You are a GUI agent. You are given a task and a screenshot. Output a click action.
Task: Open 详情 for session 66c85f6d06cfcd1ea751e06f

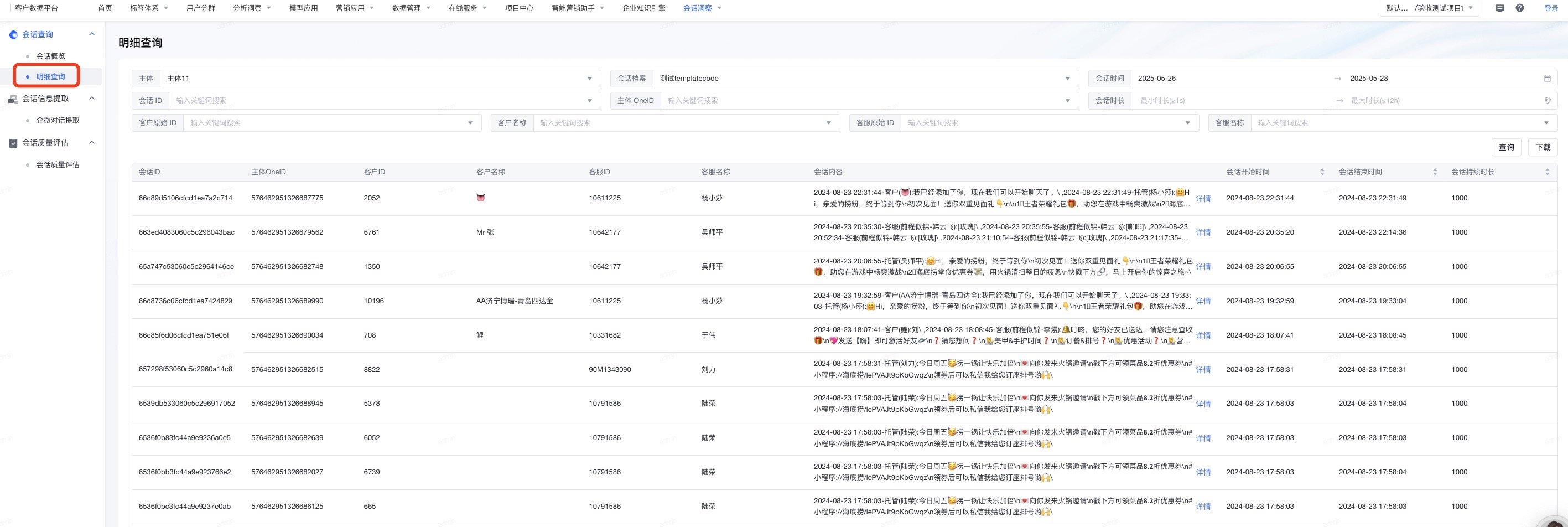[1203, 337]
